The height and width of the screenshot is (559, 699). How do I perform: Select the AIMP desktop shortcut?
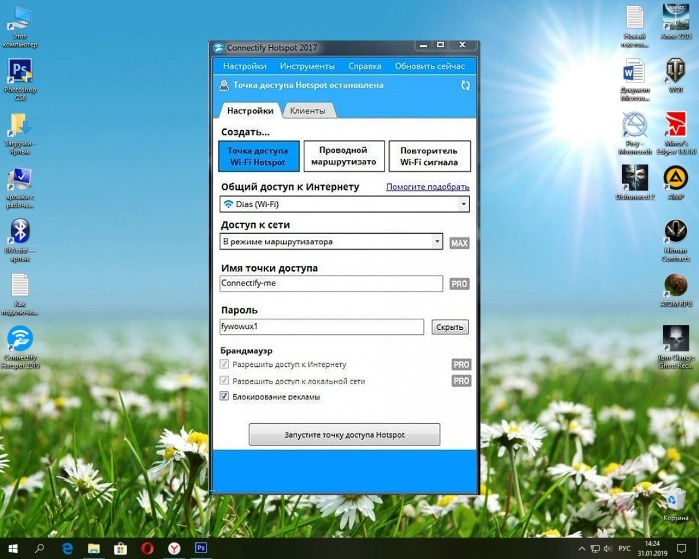coord(676,182)
